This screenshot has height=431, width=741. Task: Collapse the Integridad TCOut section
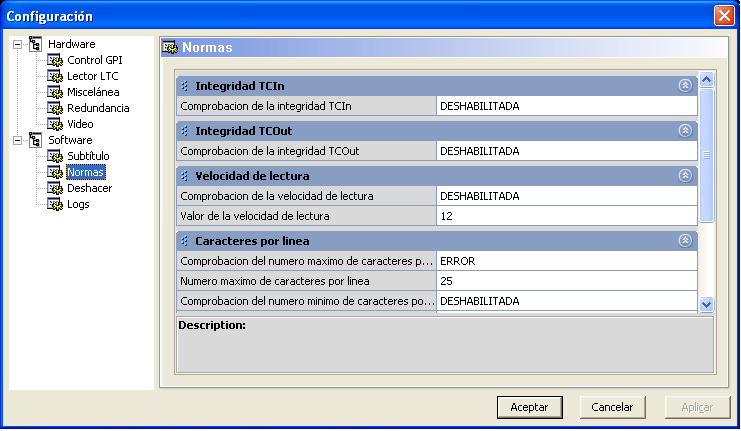click(685, 130)
